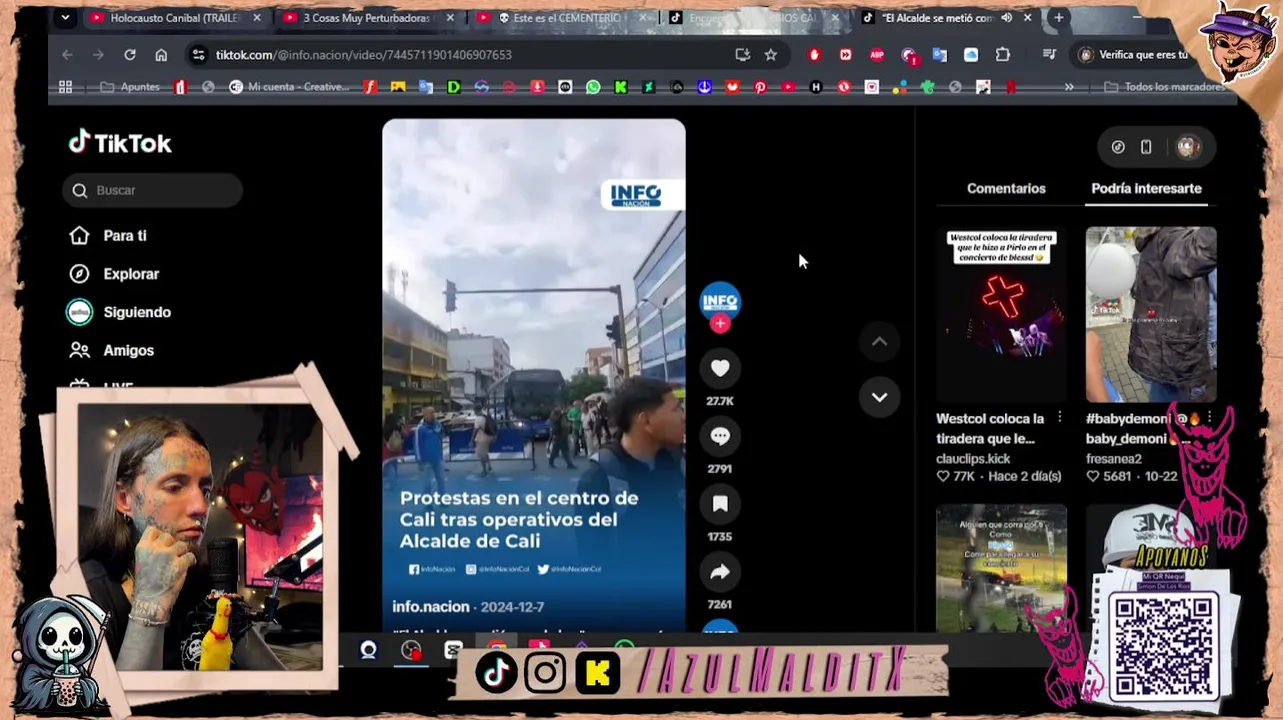Open site information icon in address bar
This screenshot has width=1283, height=720.
[198, 55]
